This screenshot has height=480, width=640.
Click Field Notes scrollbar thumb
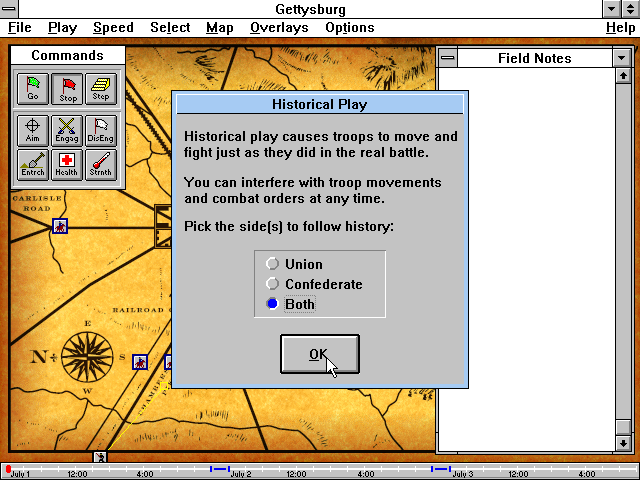tap(623, 427)
